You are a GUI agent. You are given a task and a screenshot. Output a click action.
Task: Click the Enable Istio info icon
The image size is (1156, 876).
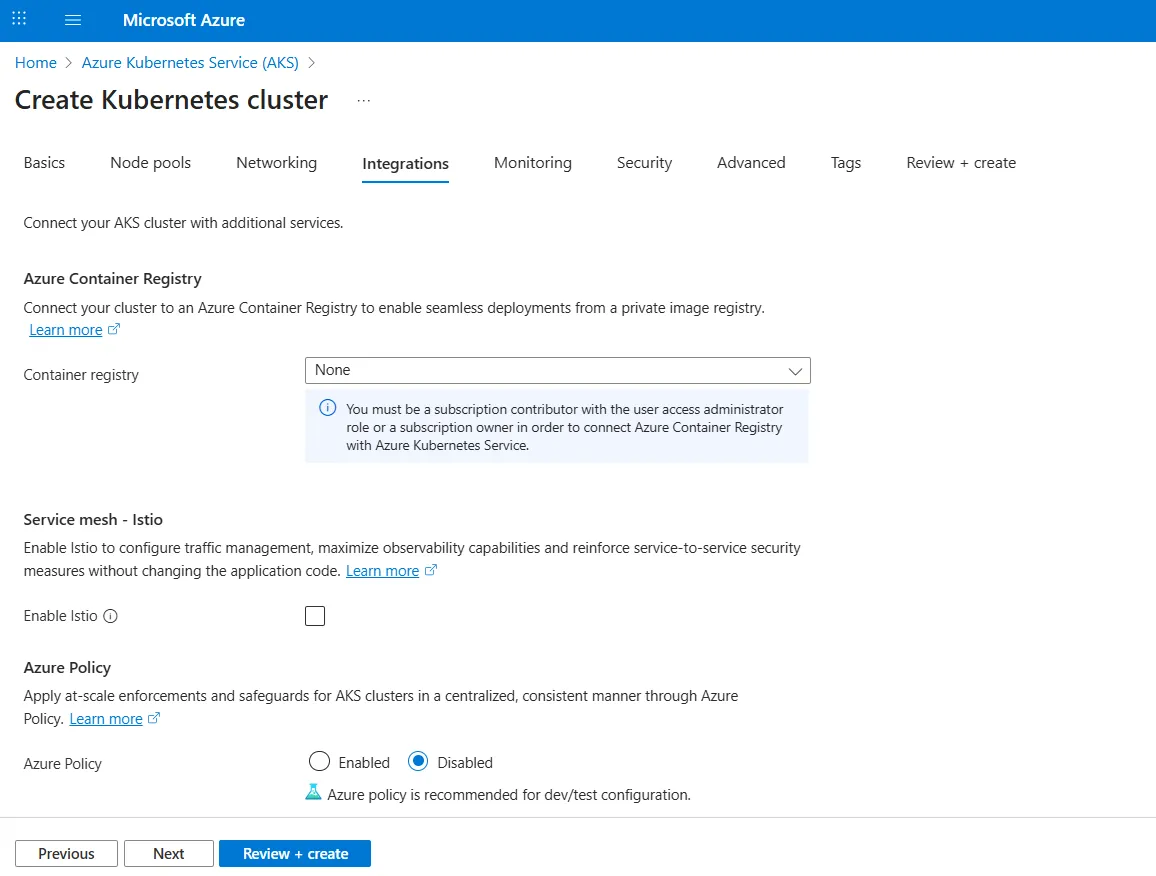point(111,616)
